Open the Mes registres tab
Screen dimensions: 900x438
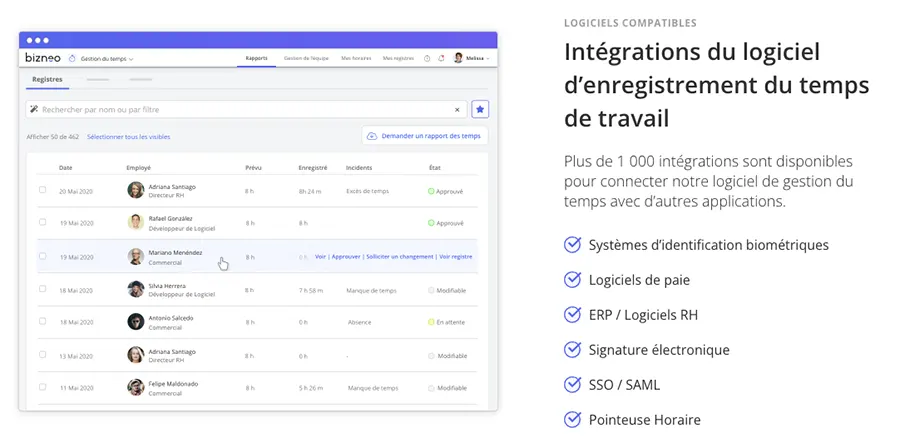[398, 58]
